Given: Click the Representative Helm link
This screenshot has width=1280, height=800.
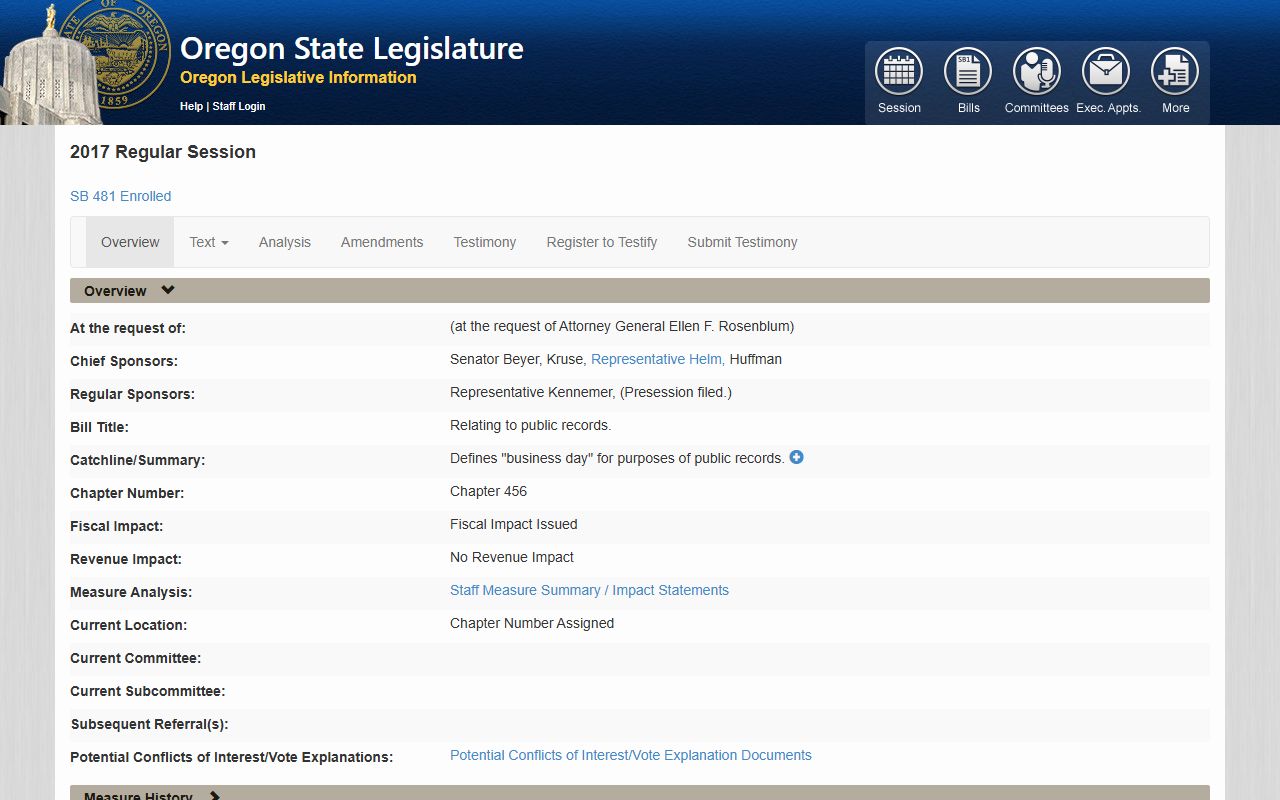Looking at the screenshot, I should point(658,359).
